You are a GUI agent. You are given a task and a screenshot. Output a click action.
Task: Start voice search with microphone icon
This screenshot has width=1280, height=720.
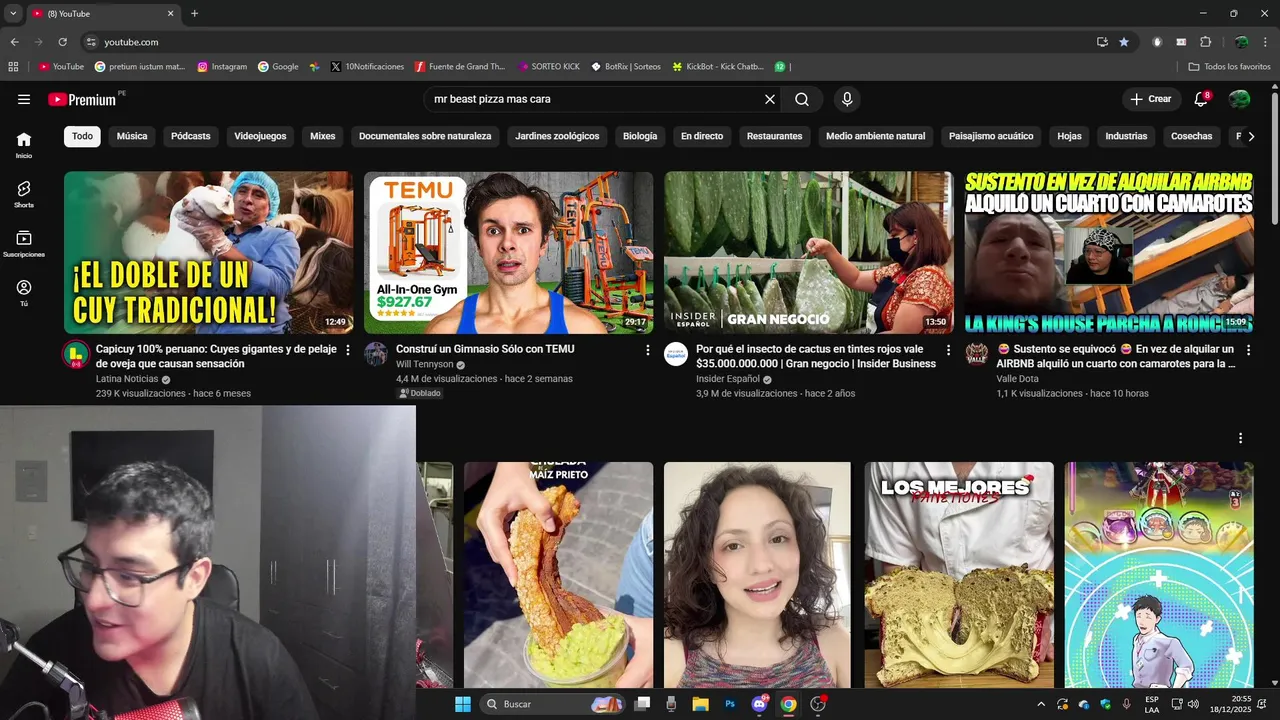tap(847, 99)
